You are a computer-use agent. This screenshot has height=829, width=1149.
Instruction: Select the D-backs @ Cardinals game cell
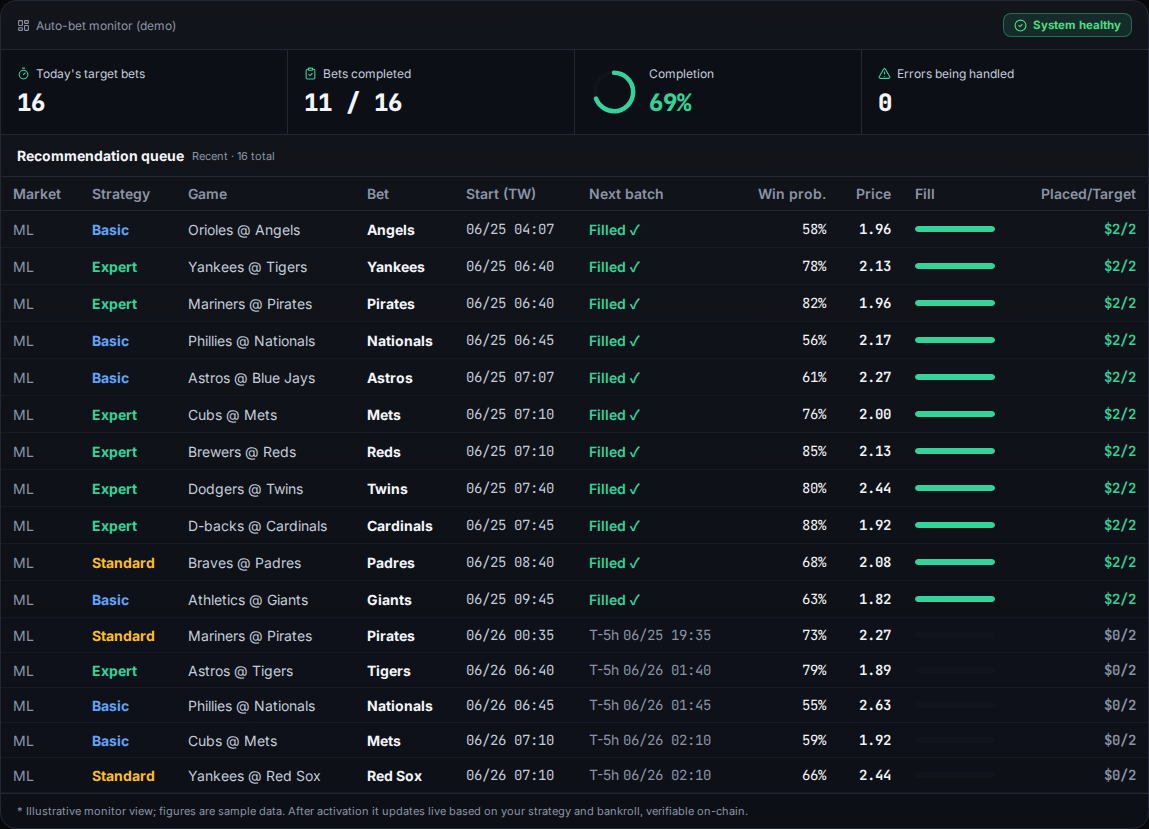tap(257, 526)
